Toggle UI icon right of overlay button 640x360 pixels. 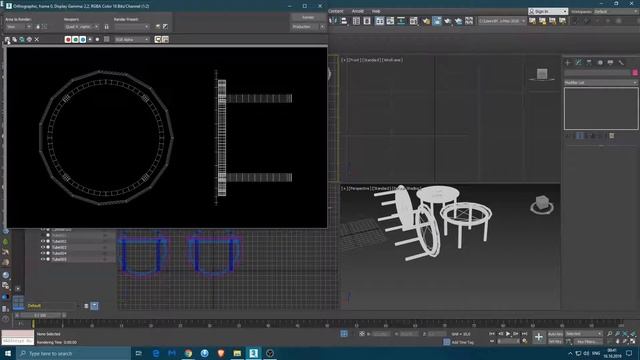165,39
